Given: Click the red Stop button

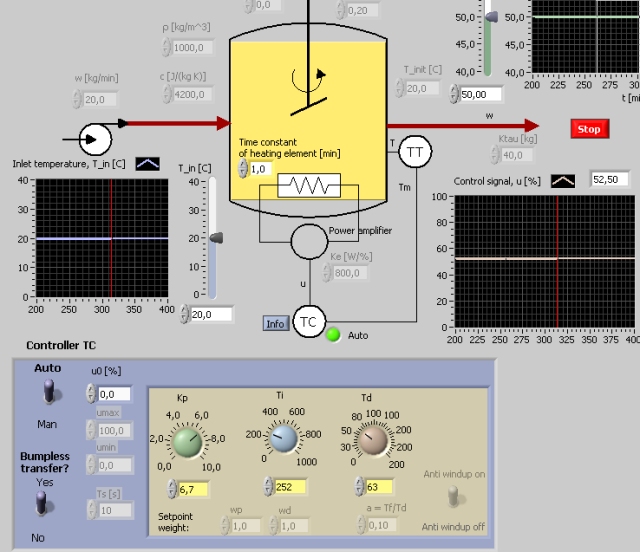Looking at the screenshot, I should [589, 129].
